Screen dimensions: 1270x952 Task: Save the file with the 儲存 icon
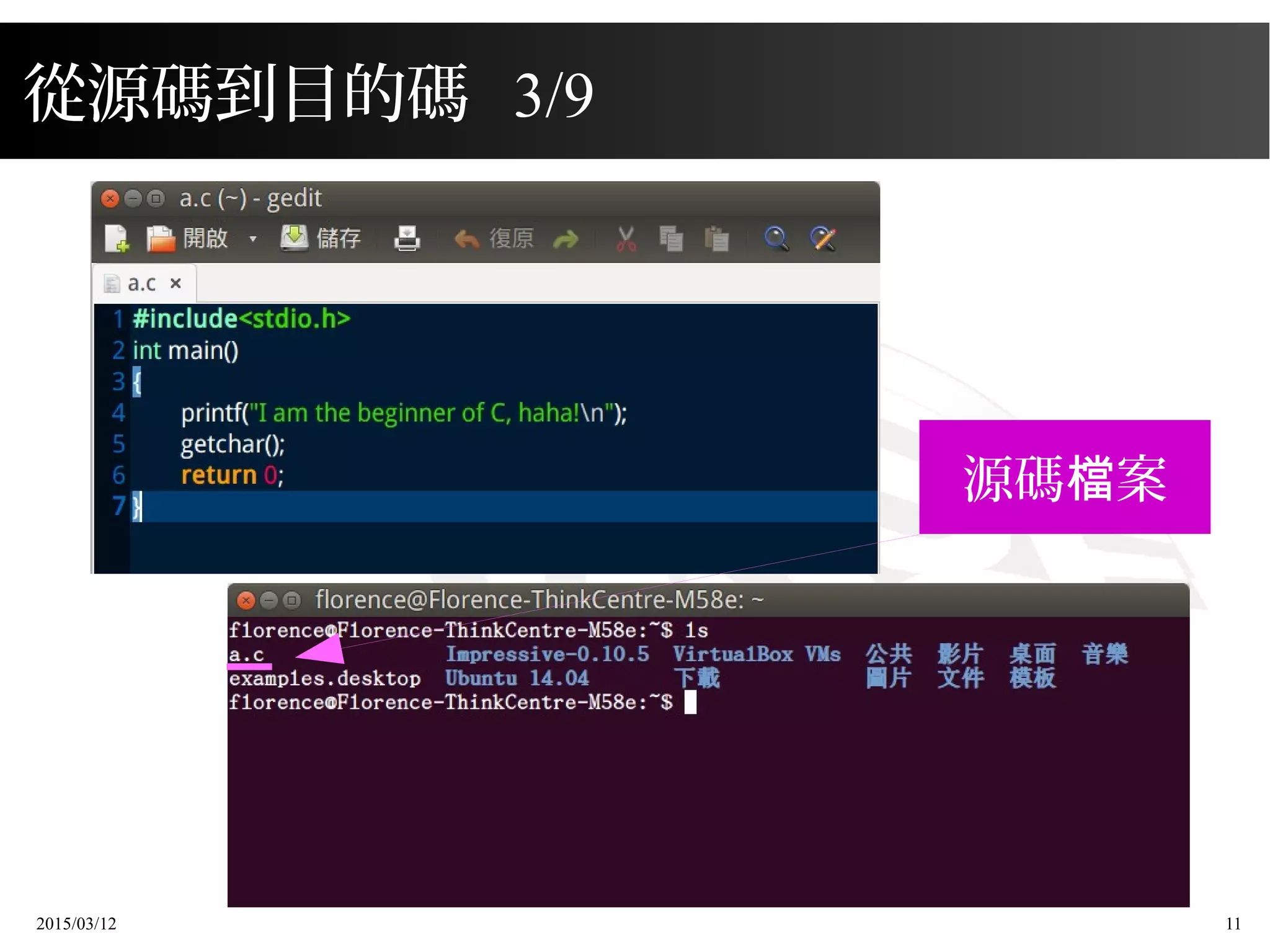(295, 238)
